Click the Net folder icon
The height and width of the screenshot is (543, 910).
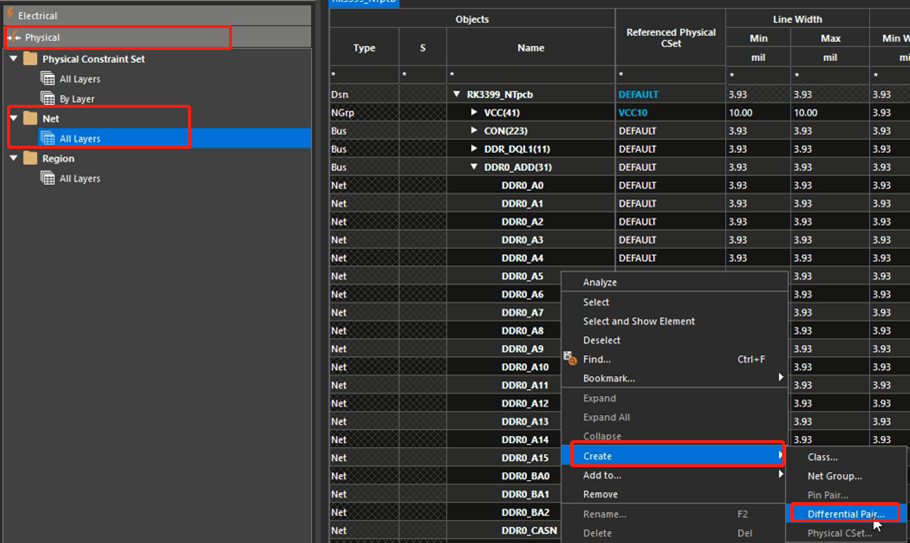tap(30, 118)
